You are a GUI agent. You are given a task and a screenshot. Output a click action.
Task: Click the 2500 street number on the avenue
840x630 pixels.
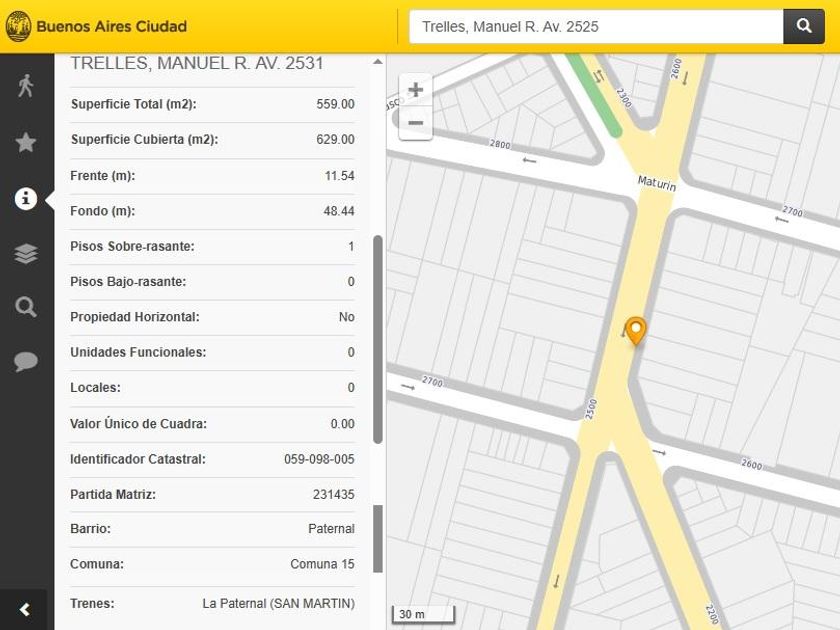point(591,409)
